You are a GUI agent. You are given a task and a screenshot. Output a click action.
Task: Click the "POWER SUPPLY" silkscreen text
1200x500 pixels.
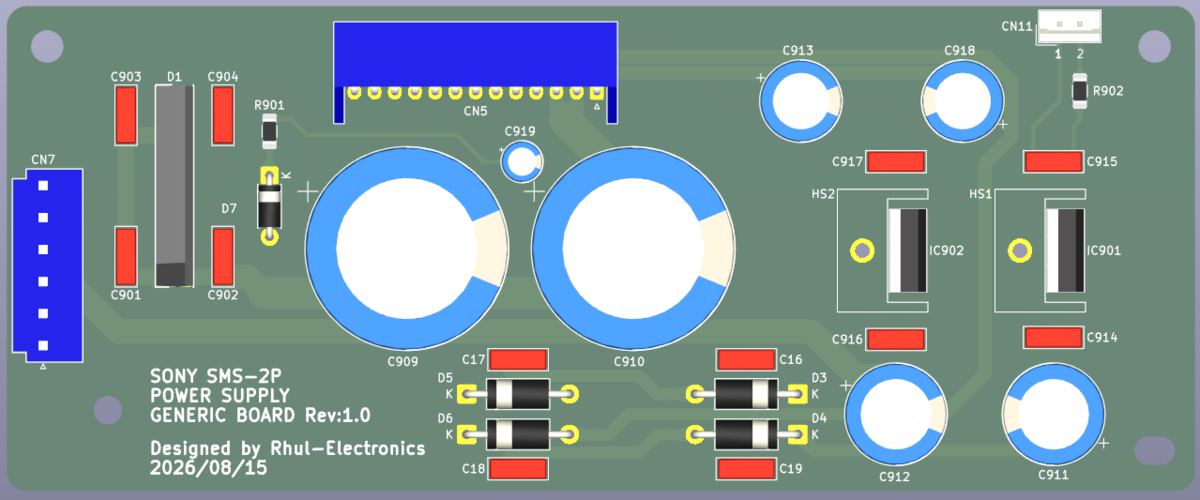(220, 396)
